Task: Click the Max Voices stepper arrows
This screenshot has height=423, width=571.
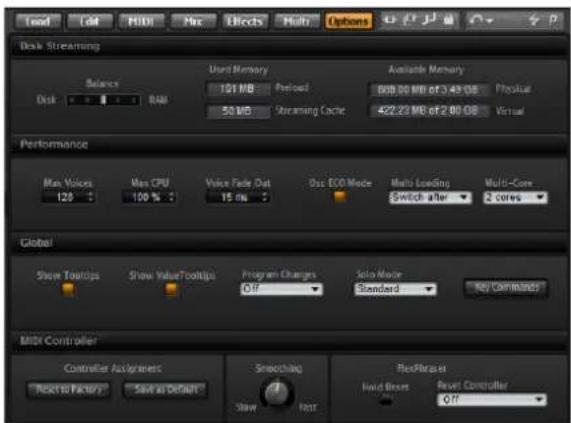Action: [x=91, y=197]
